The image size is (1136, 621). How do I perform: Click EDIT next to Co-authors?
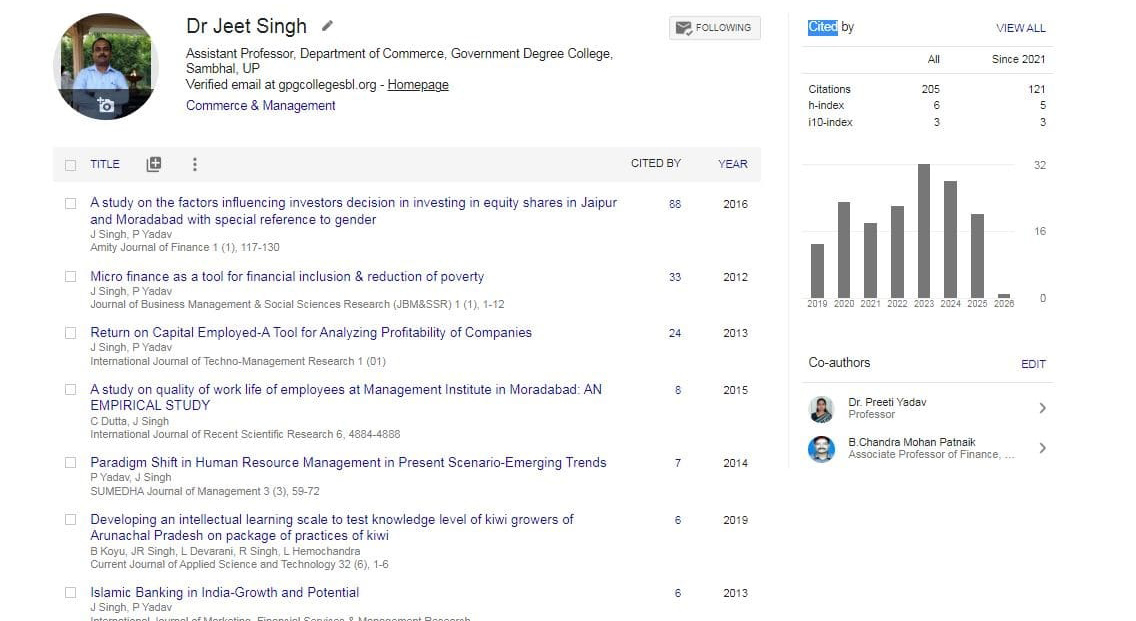[1033, 364]
